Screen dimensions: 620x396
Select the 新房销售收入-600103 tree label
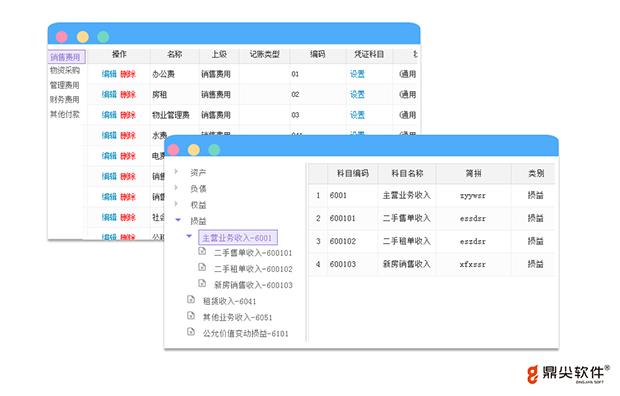tap(253, 285)
